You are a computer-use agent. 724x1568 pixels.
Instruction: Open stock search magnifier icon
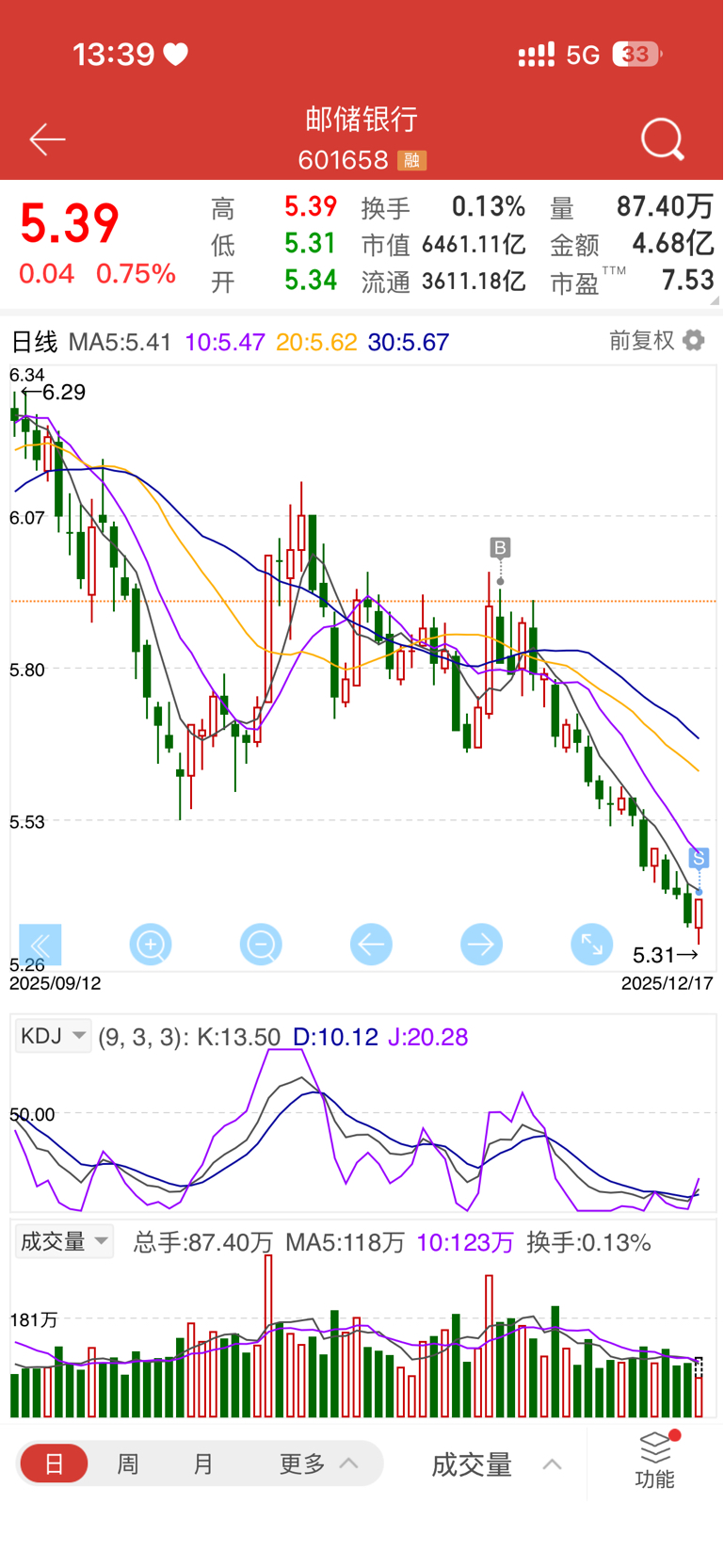coord(663,139)
